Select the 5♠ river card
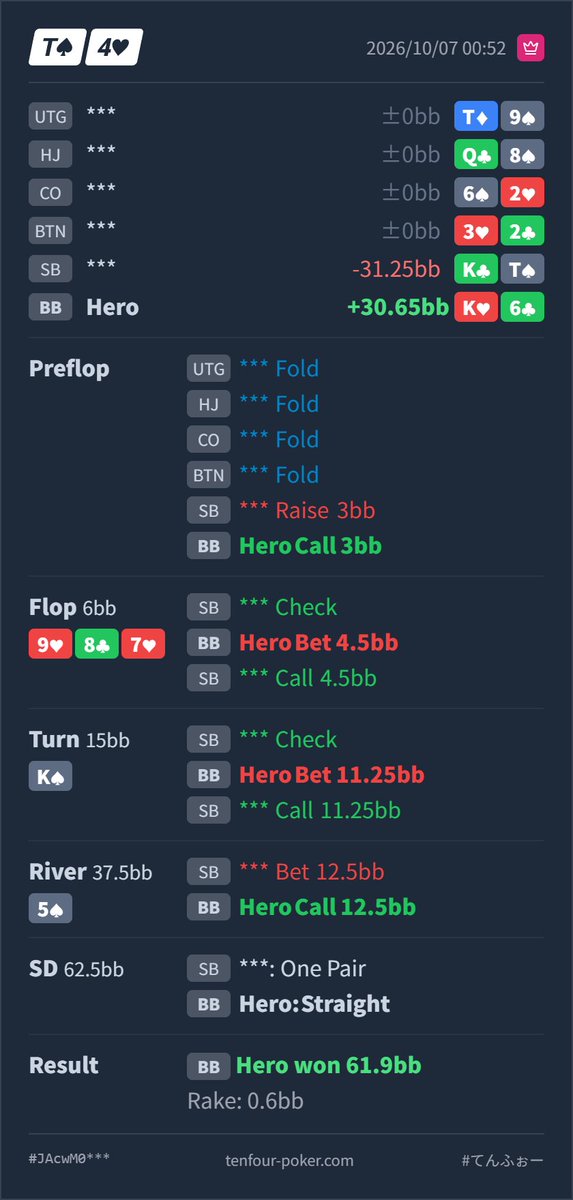This screenshot has width=573, height=1200. click(50, 908)
